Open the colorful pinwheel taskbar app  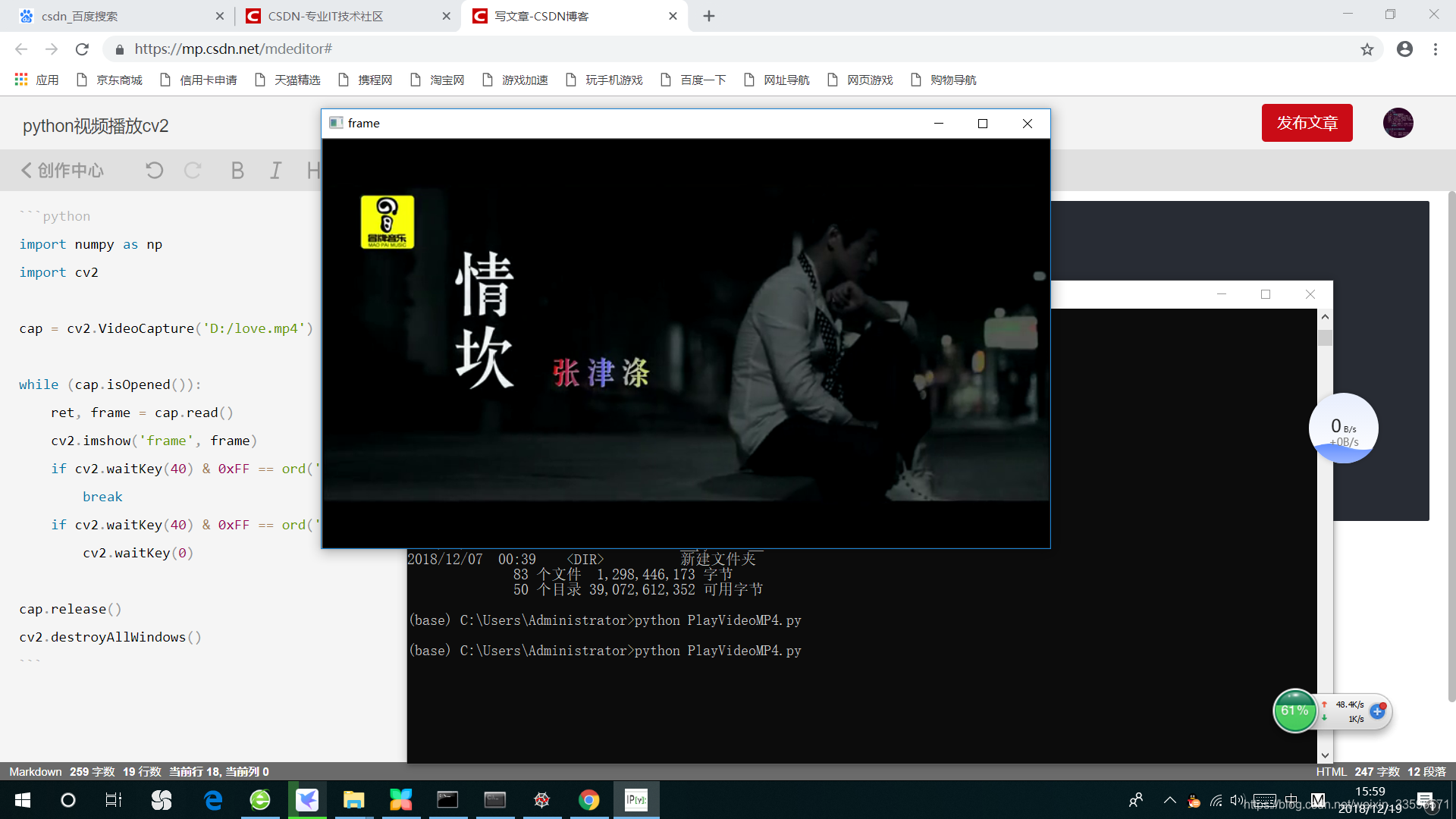[x=401, y=800]
